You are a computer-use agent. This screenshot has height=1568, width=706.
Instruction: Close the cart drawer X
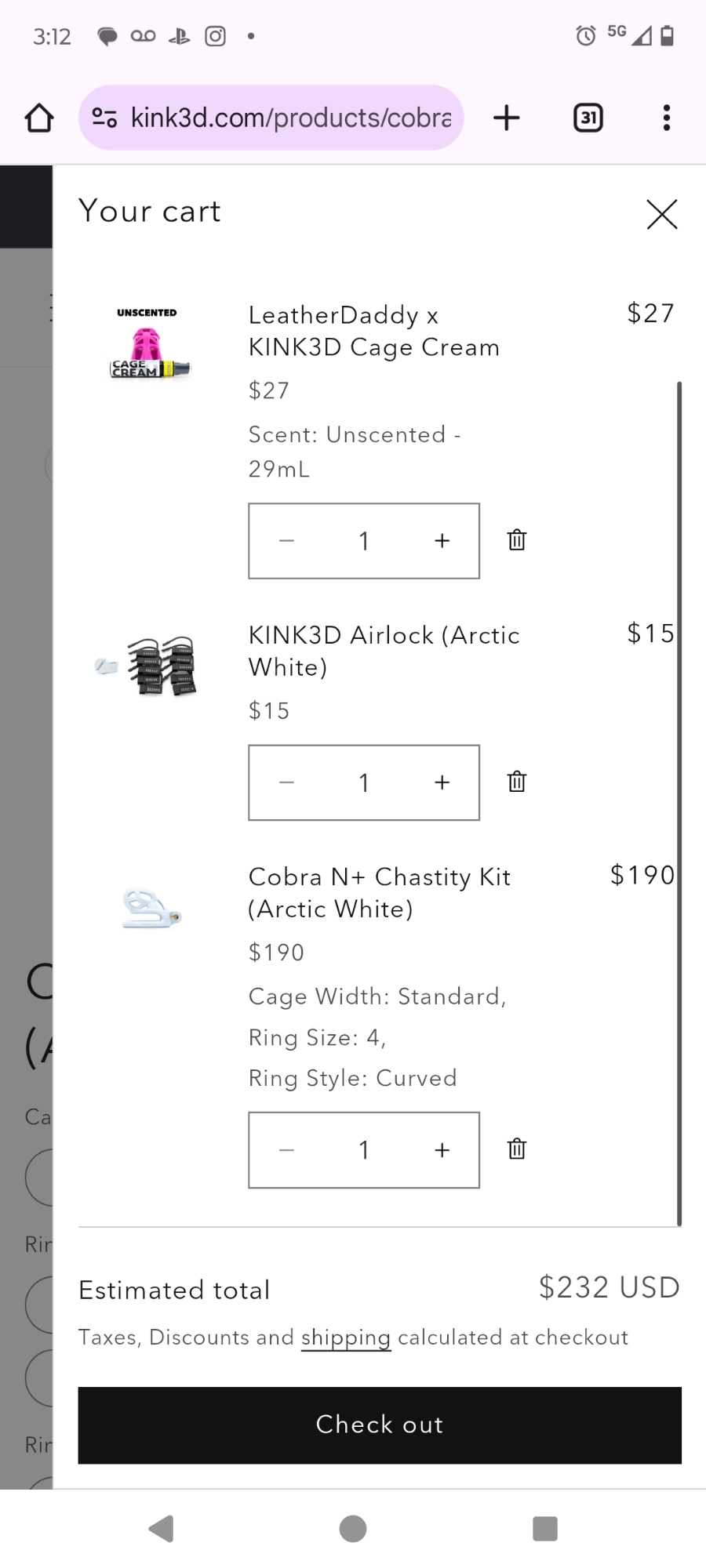coord(661,214)
